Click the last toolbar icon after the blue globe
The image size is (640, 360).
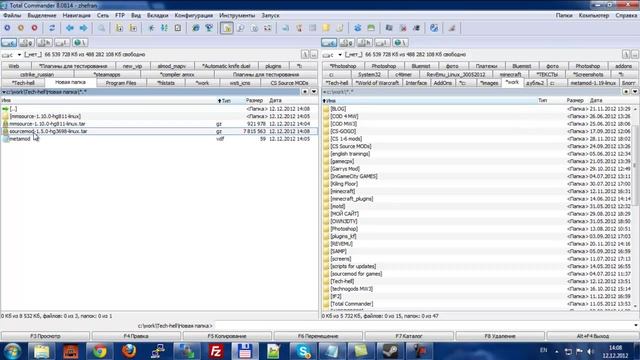[x=452, y=28]
